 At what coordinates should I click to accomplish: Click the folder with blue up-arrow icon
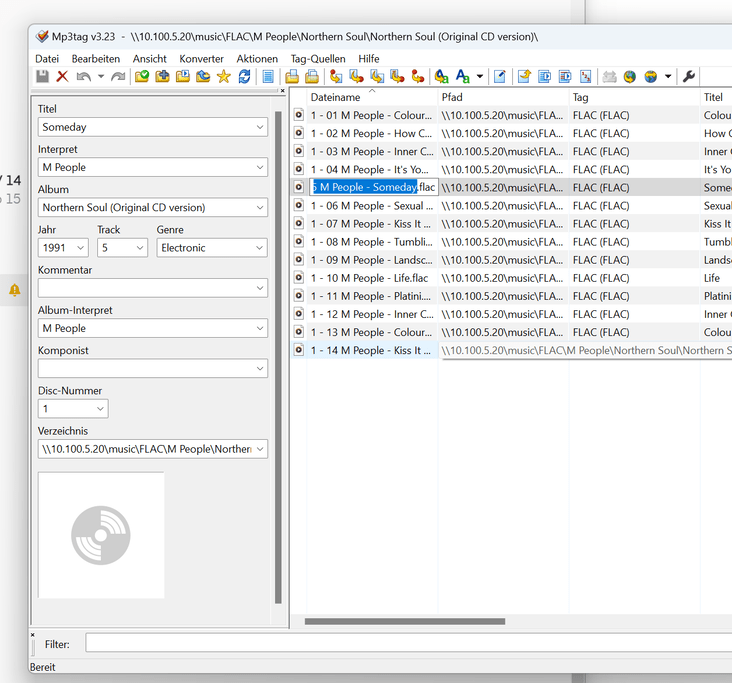(203, 76)
